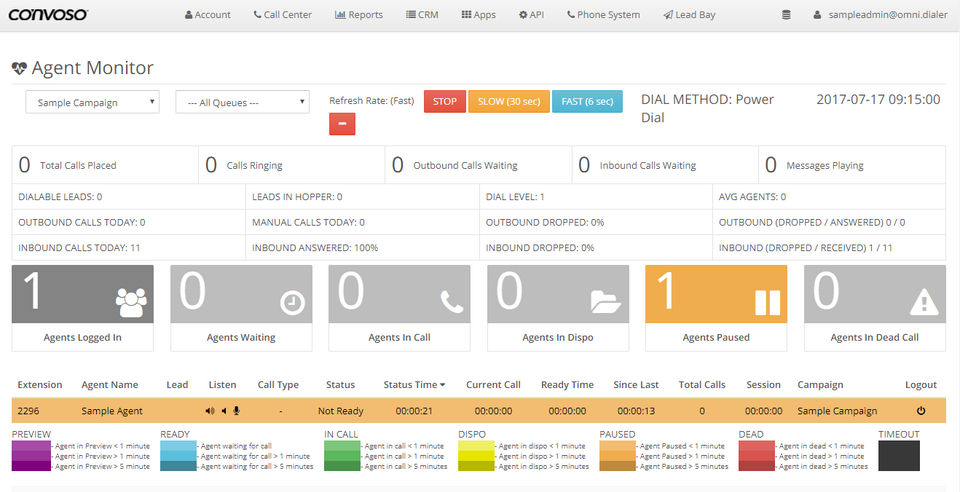Open the sampleadmin@omni.dialer user menu
Image resolution: width=960 pixels, height=492 pixels.
coord(880,15)
